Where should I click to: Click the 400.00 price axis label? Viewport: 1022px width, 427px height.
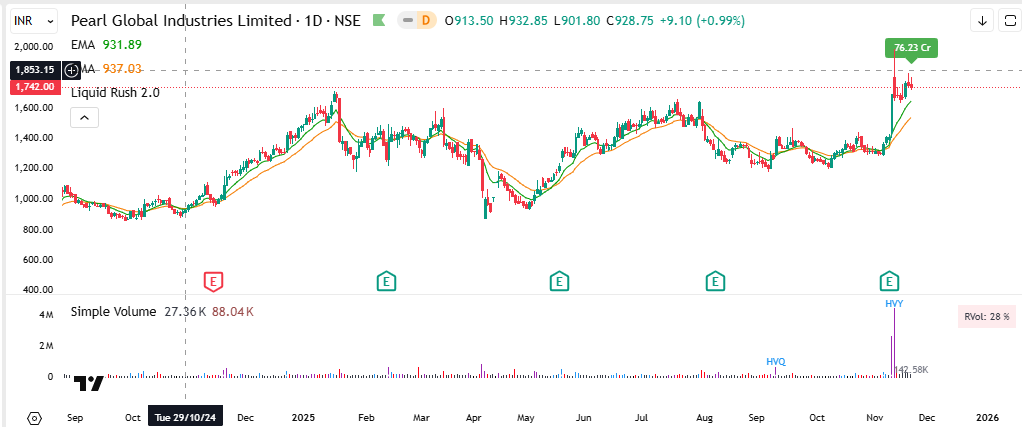40,290
